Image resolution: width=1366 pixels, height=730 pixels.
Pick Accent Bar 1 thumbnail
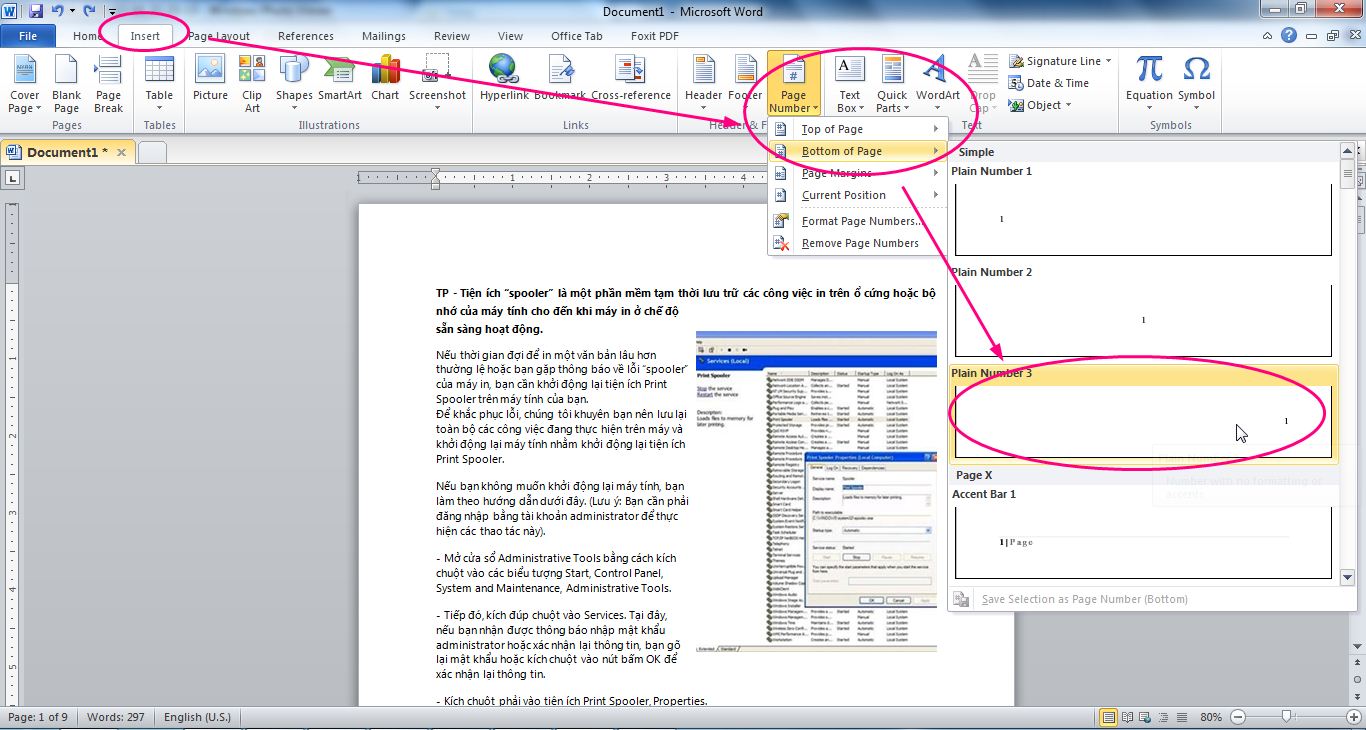point(1143,543)
